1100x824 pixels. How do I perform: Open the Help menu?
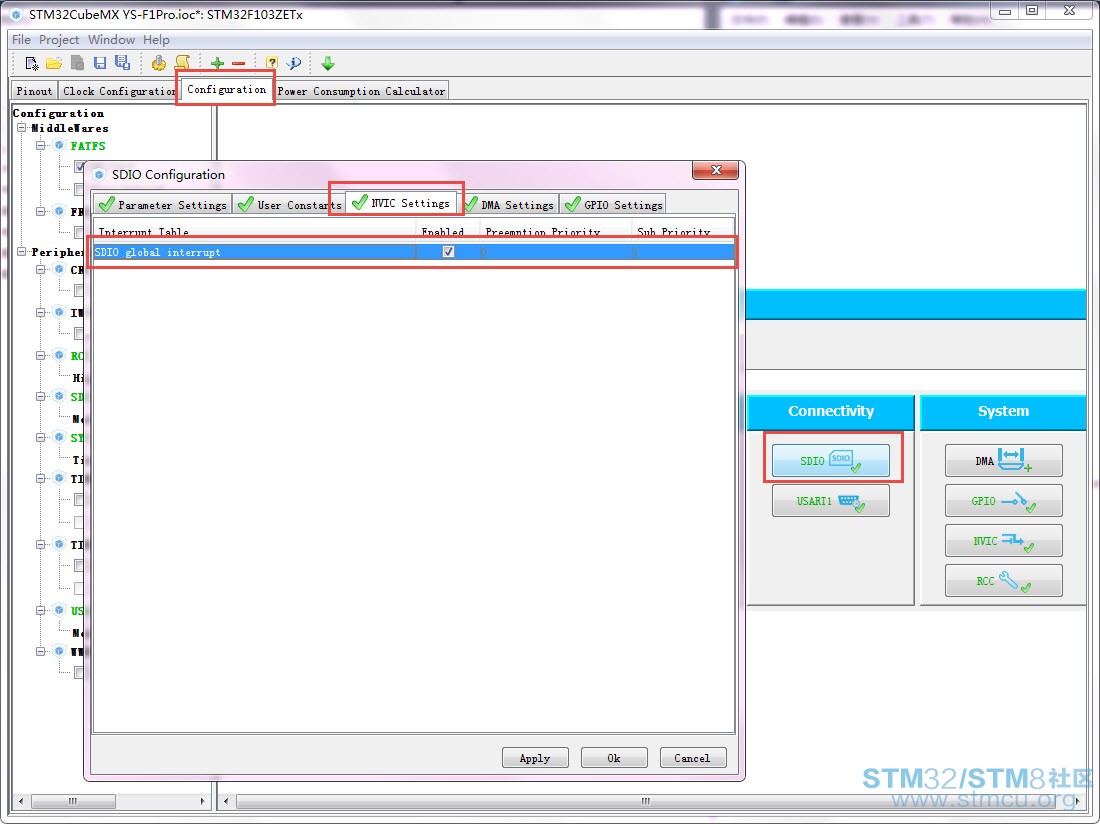click(x=156, y=39)
